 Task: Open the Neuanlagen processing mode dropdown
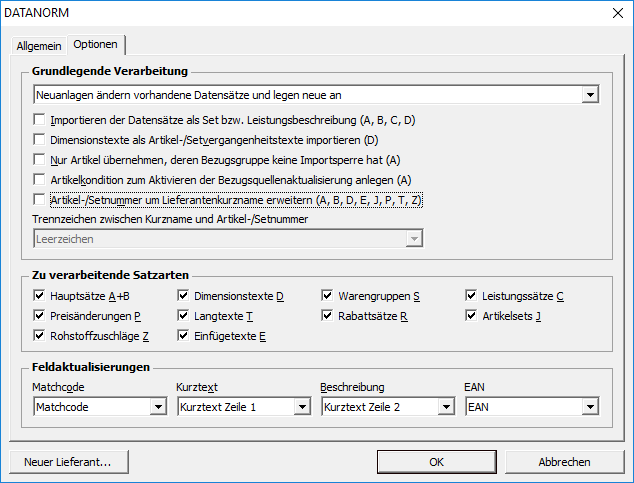590,95
